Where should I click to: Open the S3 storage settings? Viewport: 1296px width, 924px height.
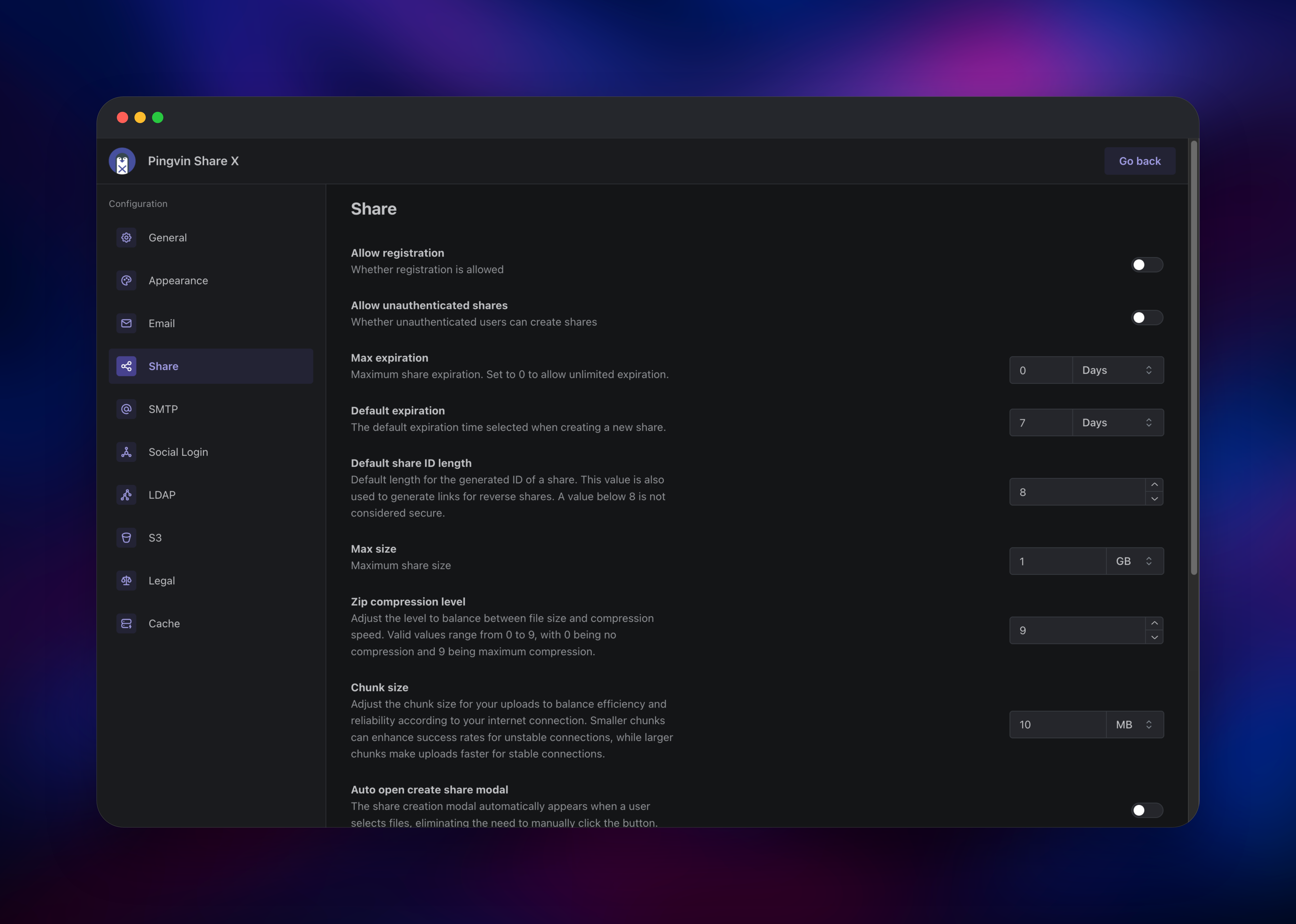point(211,538)
